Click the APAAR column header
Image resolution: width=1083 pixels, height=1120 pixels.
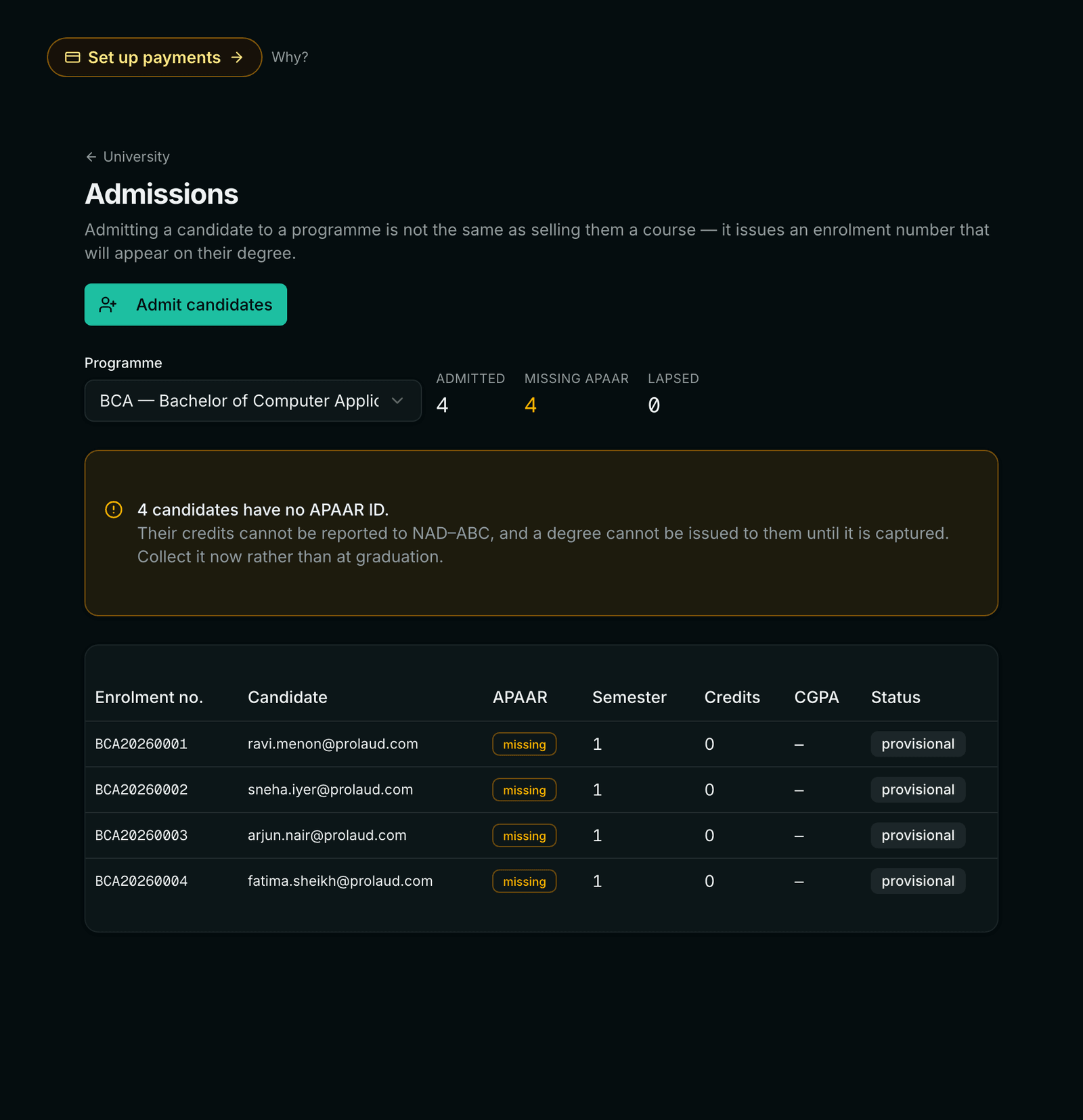pyautogui.click(x=520, y=698)
